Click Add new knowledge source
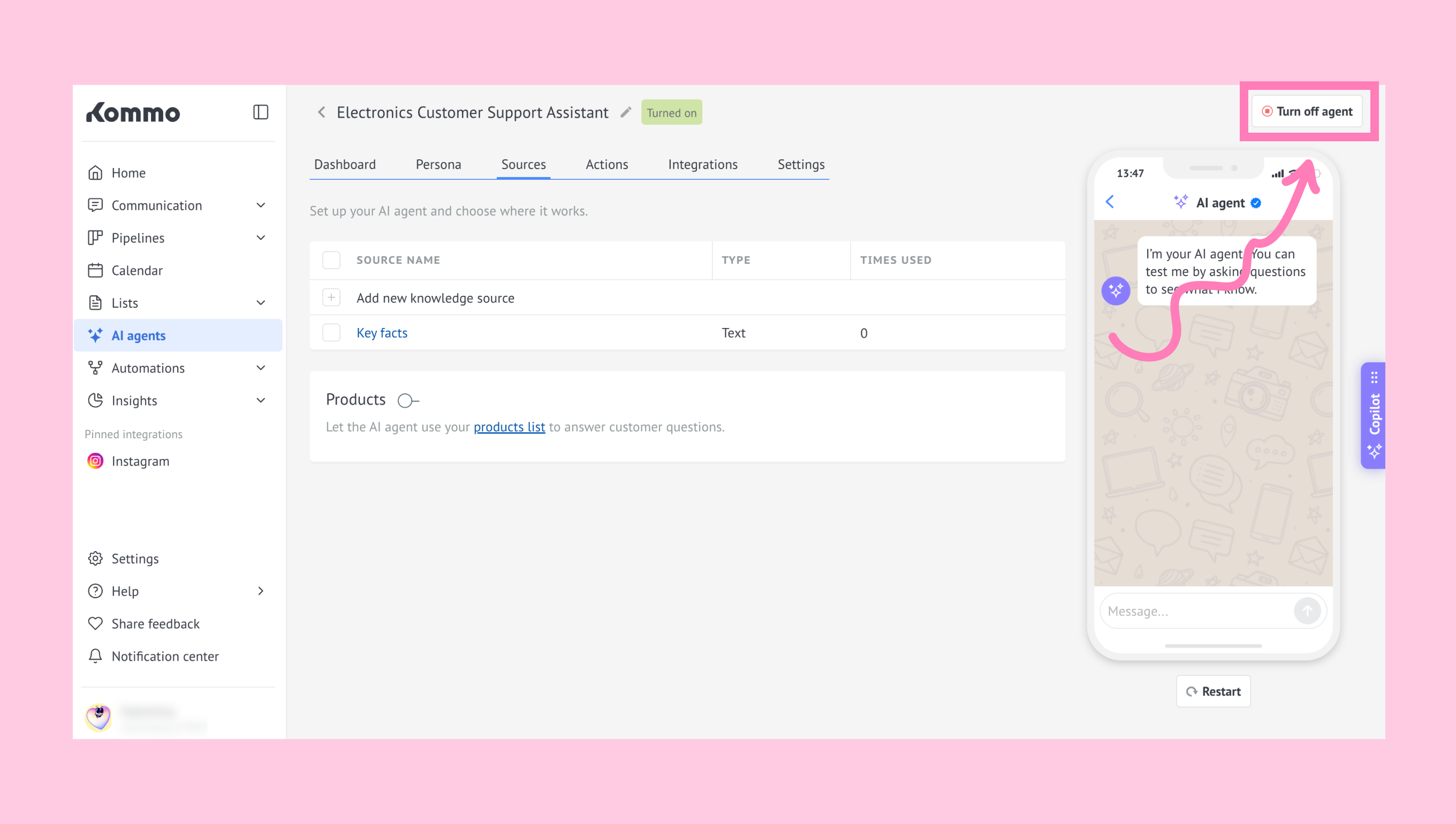Image resolution: width=1456 pixels, height=824 pixels. pyautogui.click(x=435, y=297)
